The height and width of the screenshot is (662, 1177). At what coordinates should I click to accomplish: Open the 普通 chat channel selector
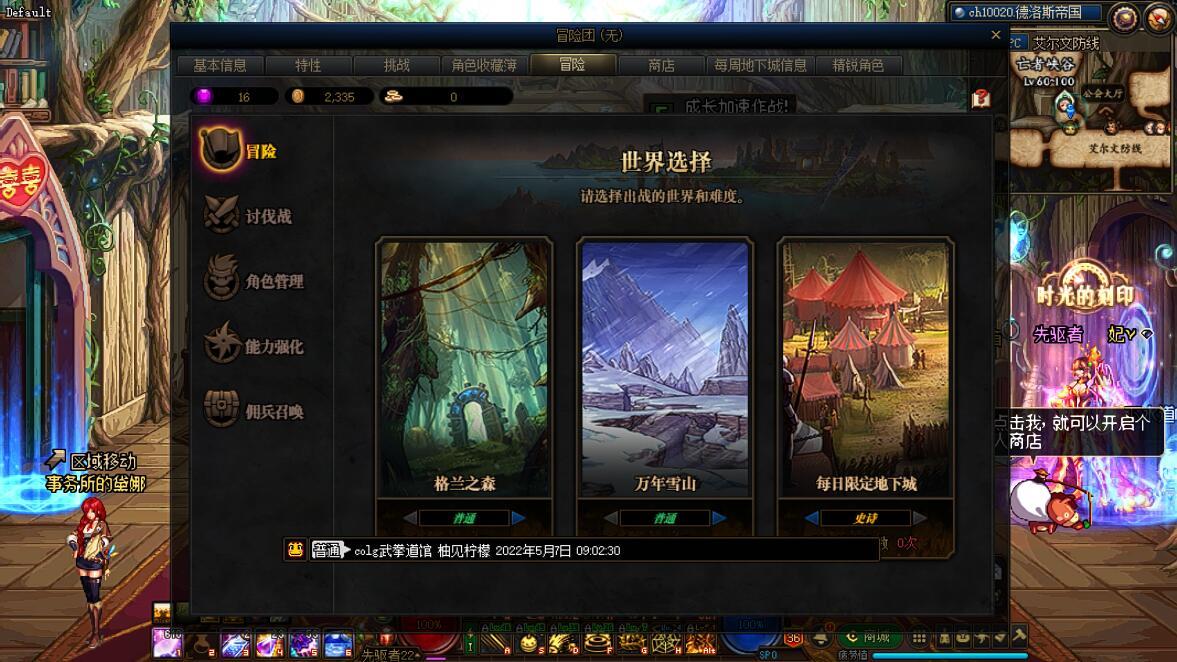point(327,550)
